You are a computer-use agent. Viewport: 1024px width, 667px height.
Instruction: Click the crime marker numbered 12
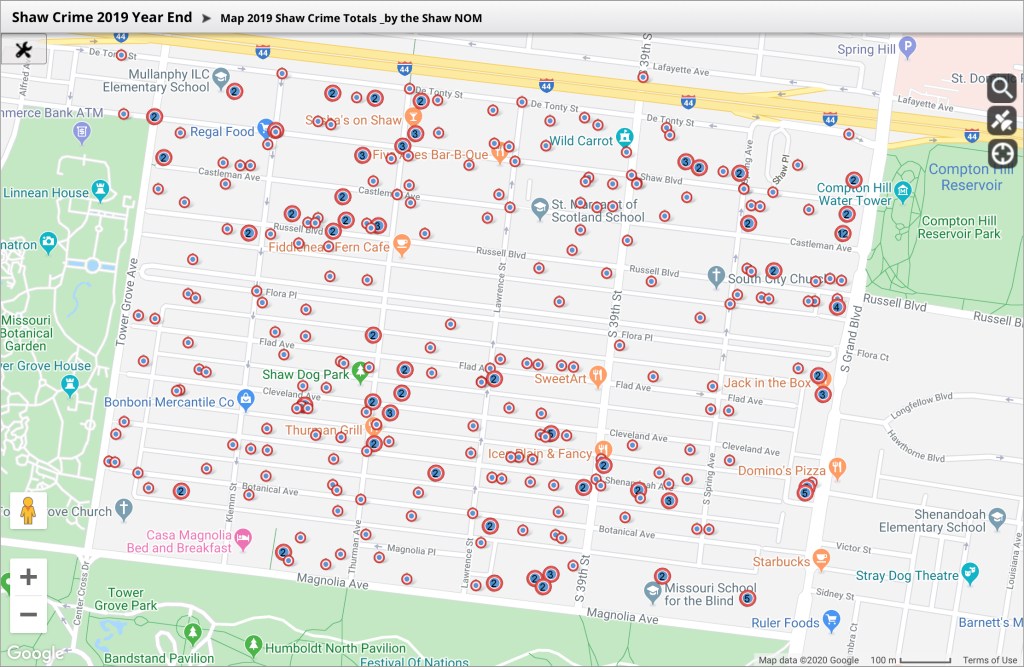click(x=843, y=234)
